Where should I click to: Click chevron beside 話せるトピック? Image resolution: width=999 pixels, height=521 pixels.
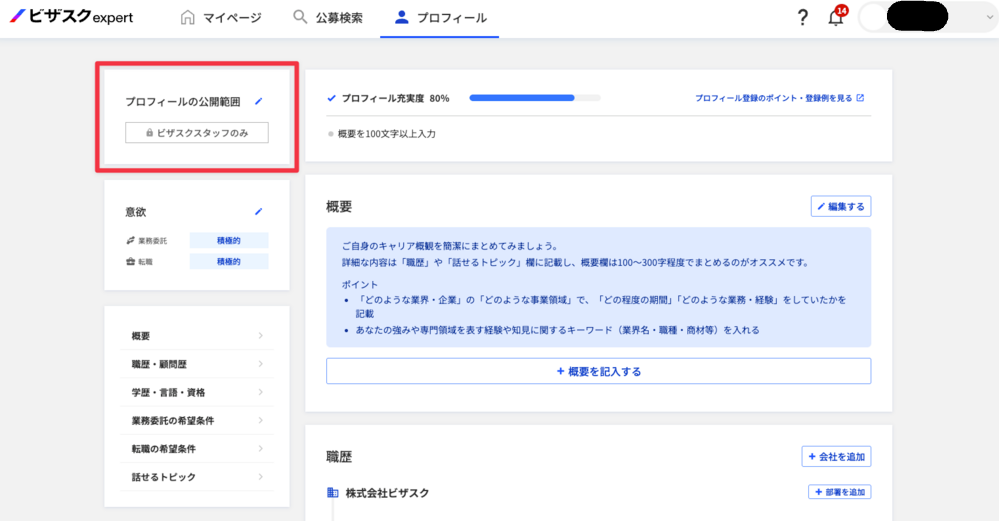pyautogui.click(x=261, y=476)
